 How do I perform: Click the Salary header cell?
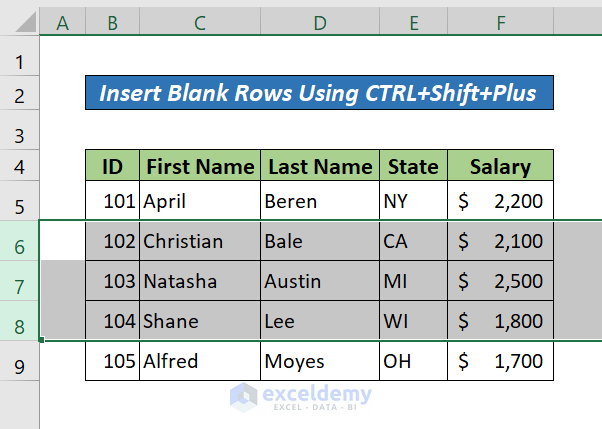coord(500,166)
